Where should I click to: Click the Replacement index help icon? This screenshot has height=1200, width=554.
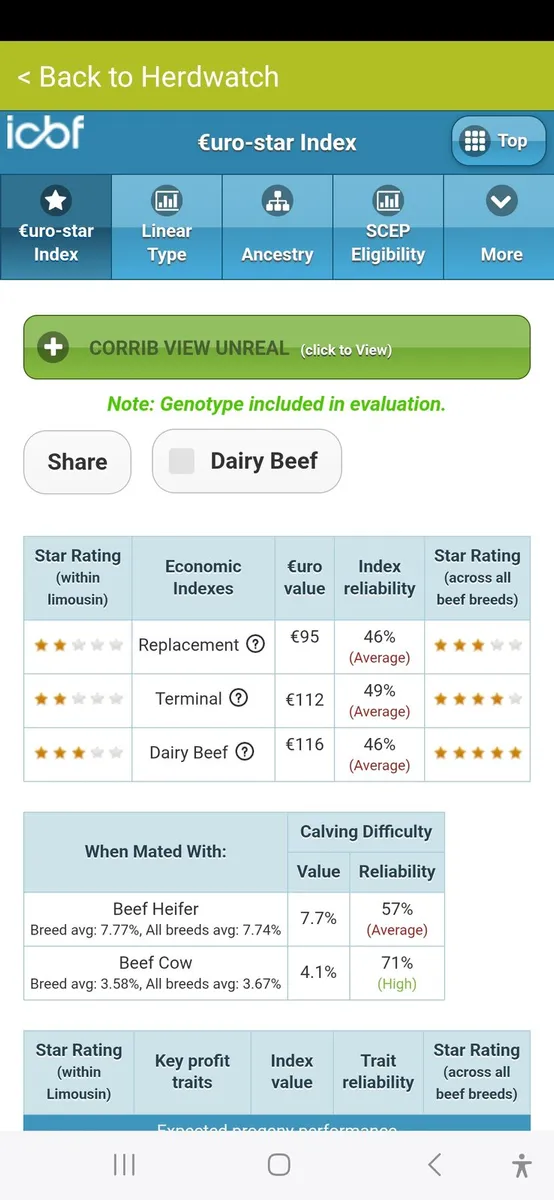(x=255, y=644)
